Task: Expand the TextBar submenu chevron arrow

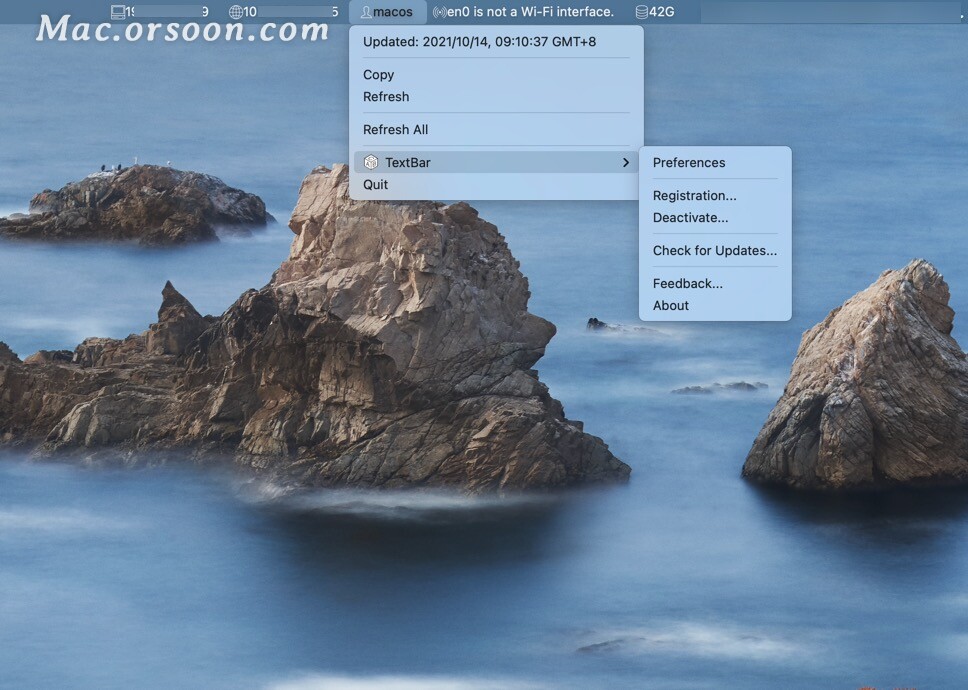Action: [626, 162]
